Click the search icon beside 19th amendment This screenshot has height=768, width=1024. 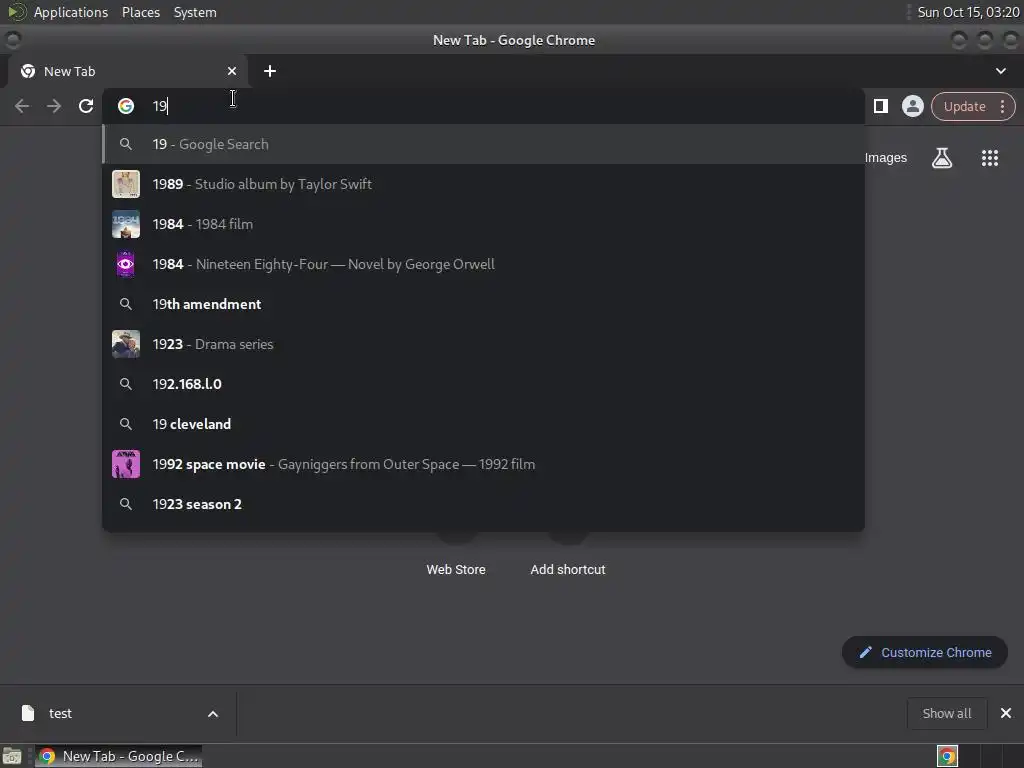(126, 304)
